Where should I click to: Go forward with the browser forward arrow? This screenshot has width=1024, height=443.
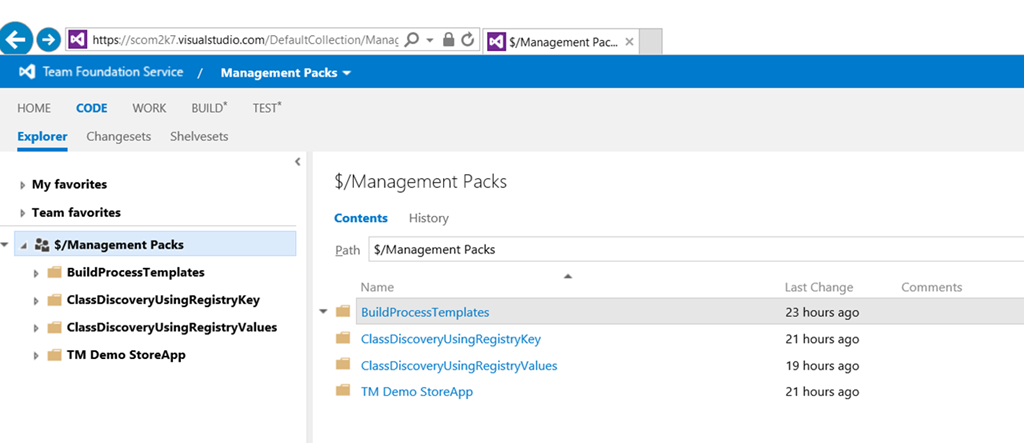pyautogui.click(x=48, y=39)
